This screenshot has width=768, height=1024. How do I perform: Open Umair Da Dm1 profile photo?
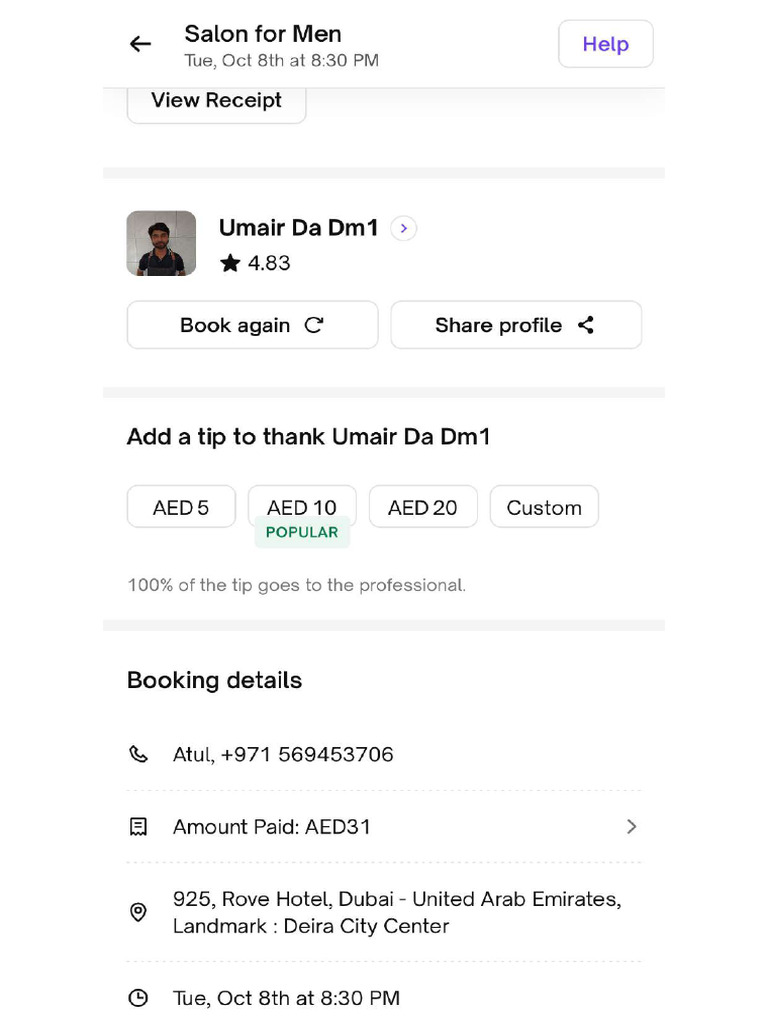coord(161,243)
